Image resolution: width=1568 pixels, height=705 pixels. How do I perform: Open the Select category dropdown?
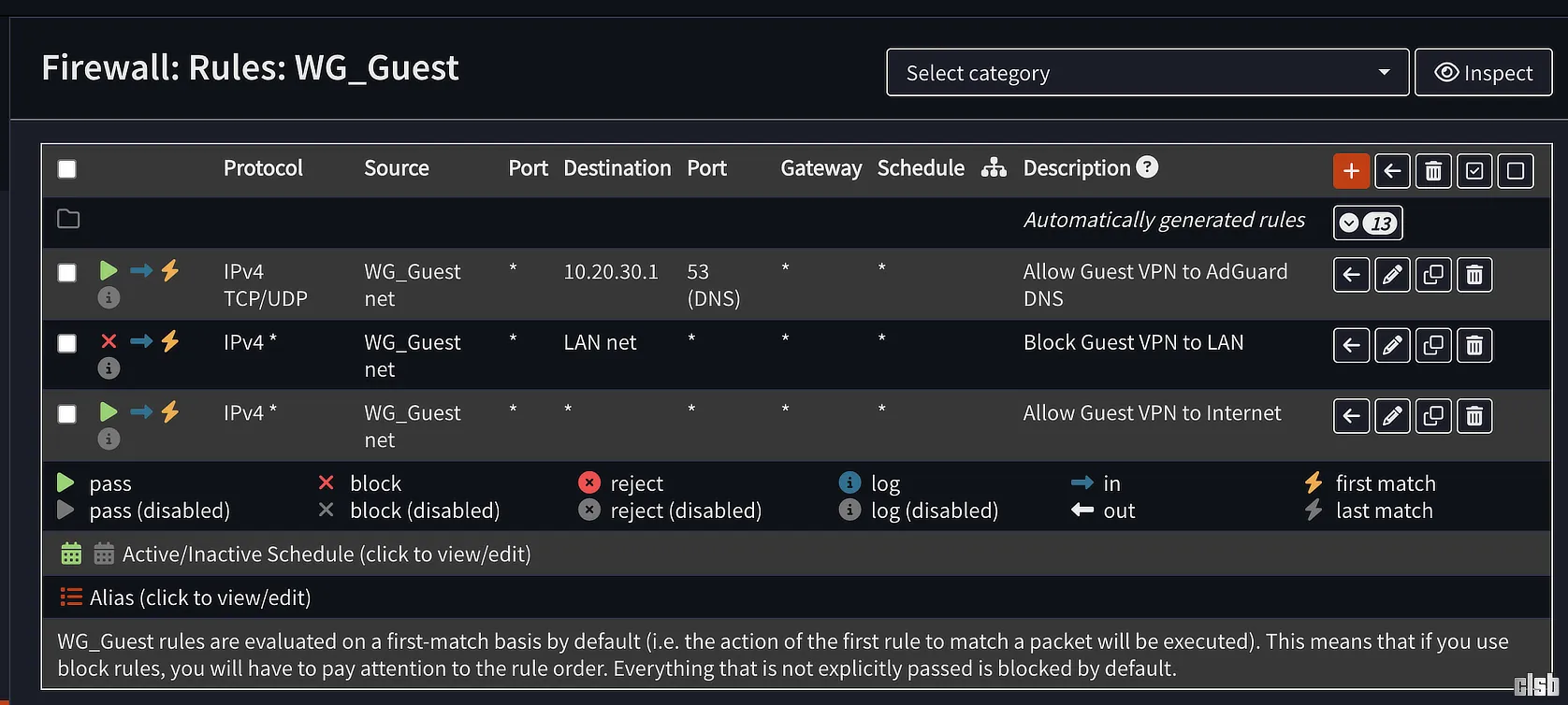[x=1147, y=73]
